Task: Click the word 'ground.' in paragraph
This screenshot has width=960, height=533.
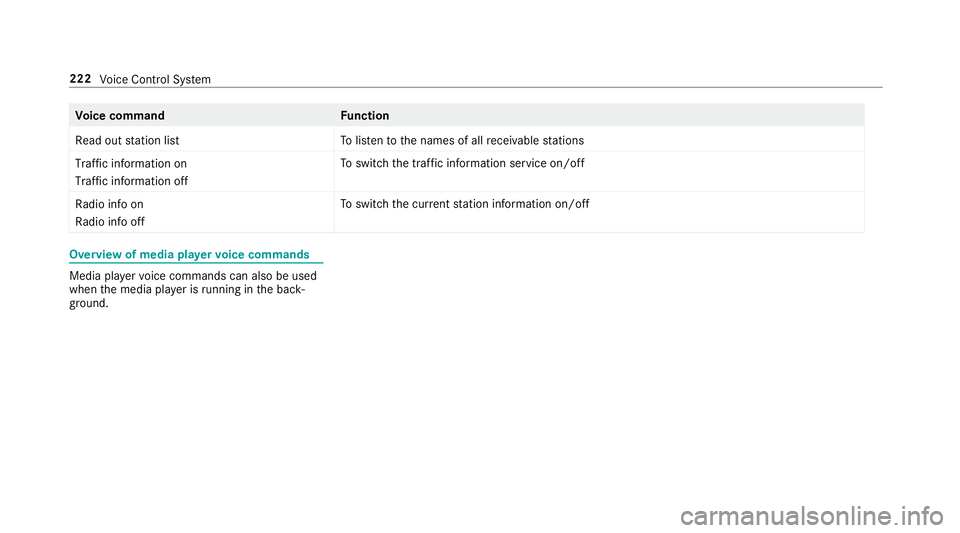Action: pos(89,304)
